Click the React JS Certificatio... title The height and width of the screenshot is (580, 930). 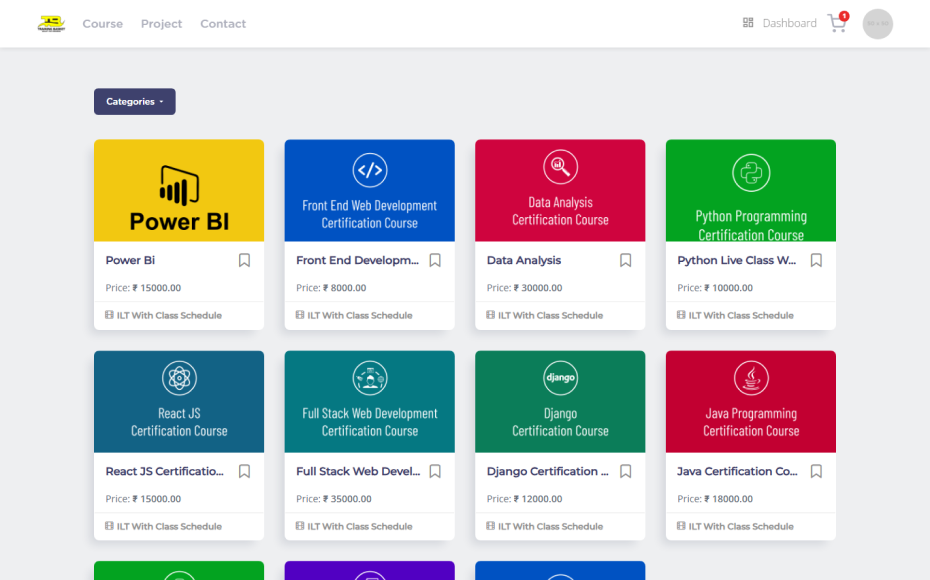164,471
